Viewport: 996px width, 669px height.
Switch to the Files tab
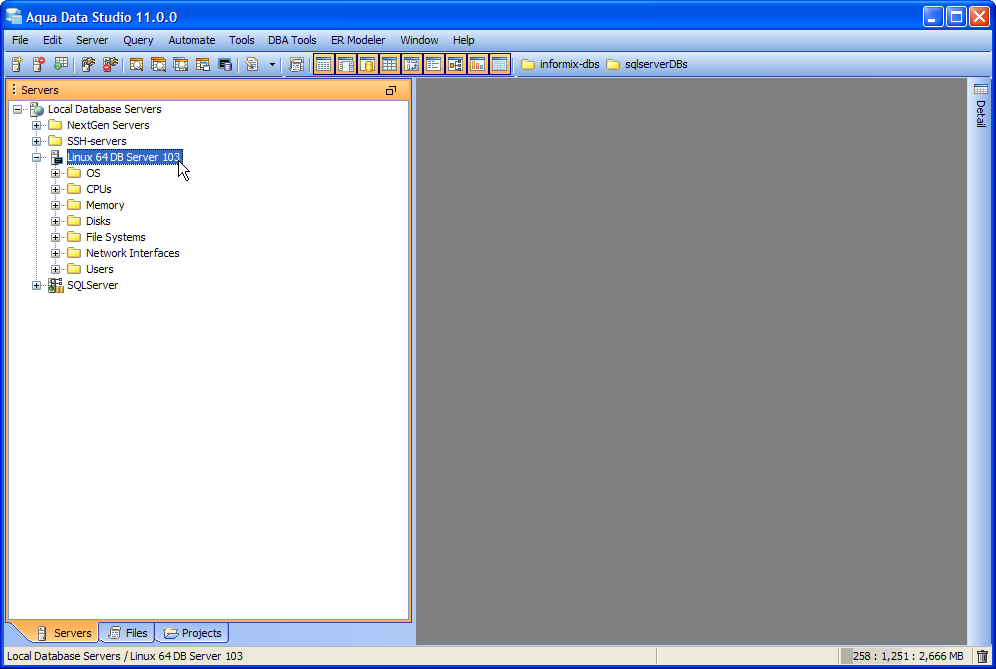(128, 633)
